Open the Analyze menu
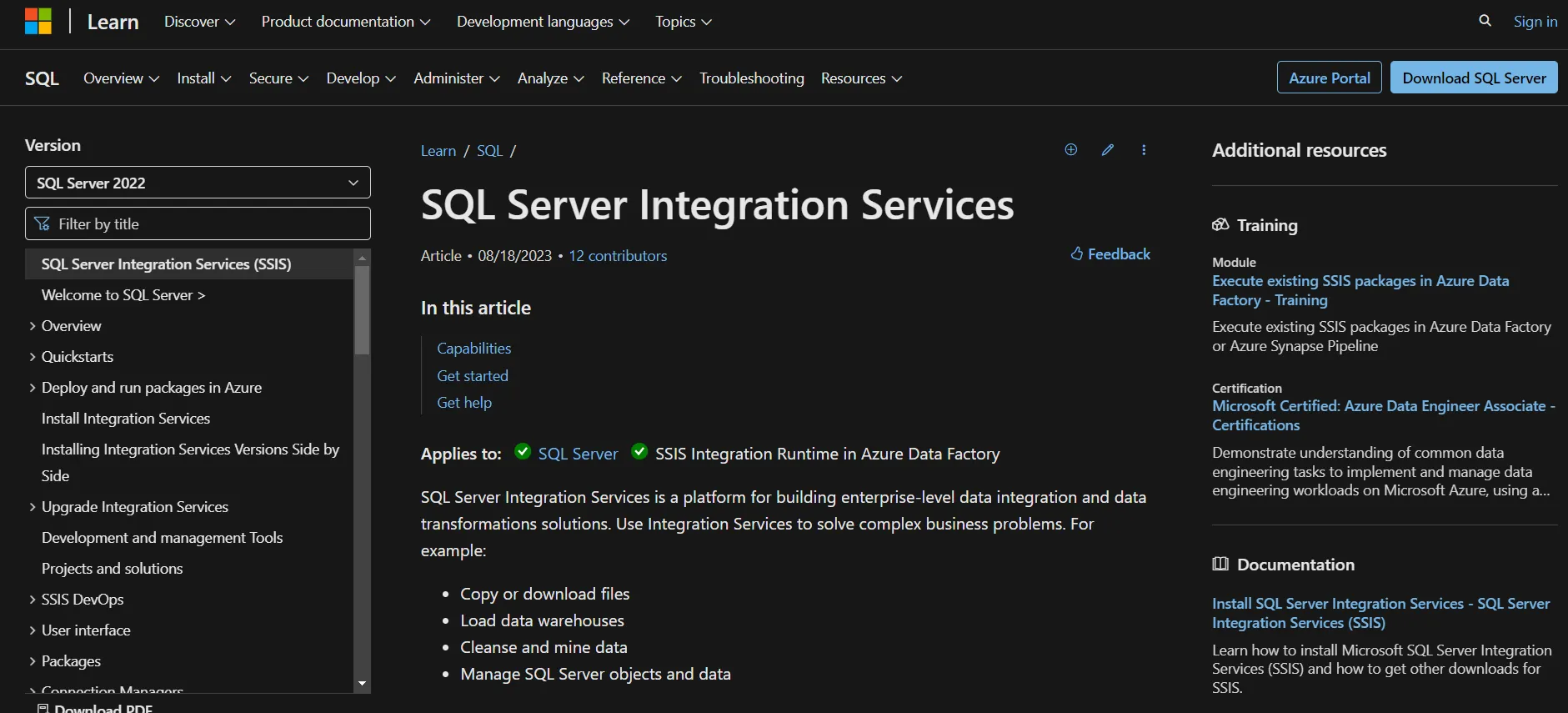 point(551,78)
